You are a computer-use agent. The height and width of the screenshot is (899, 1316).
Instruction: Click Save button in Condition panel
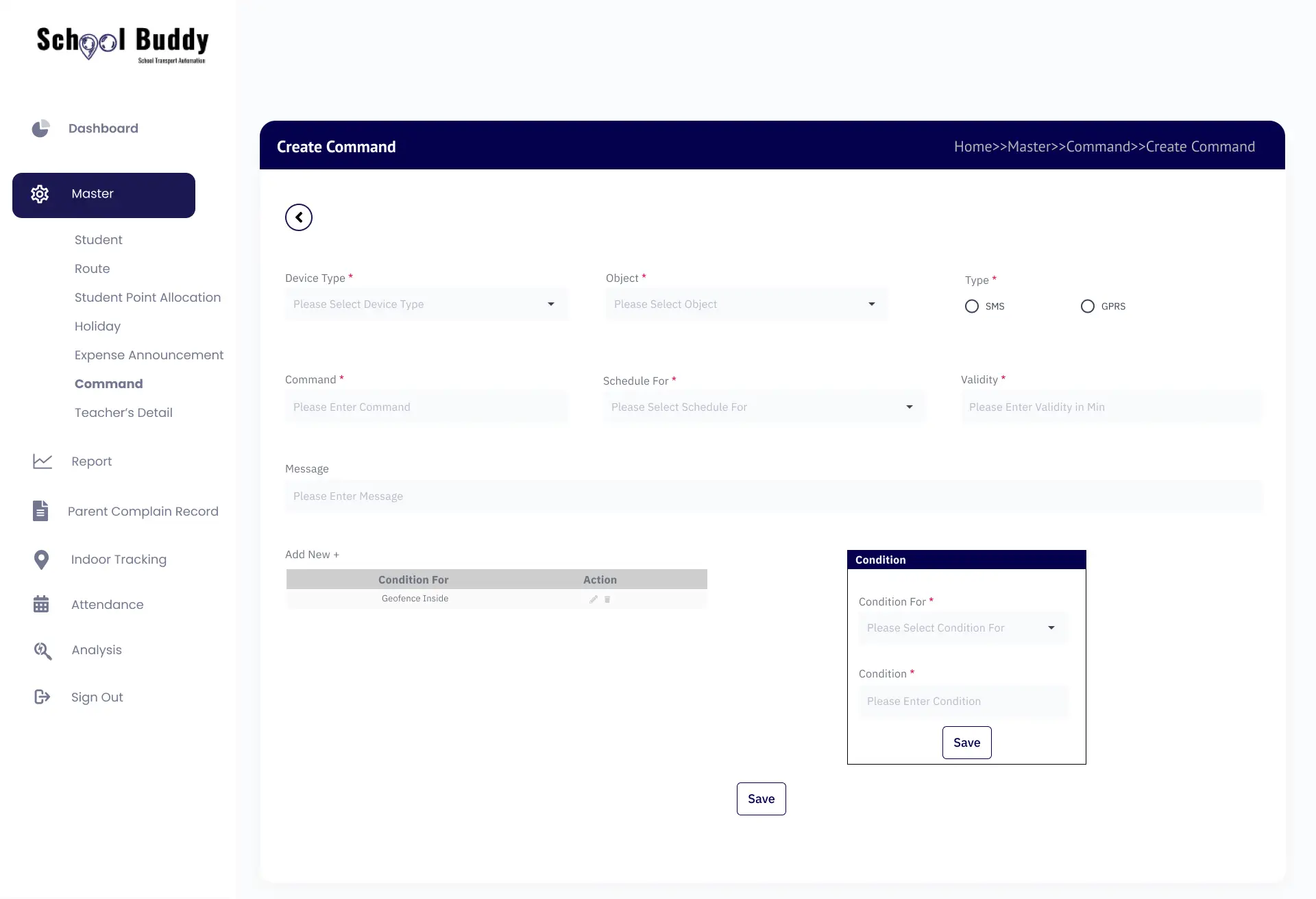[x=966, y=743]
